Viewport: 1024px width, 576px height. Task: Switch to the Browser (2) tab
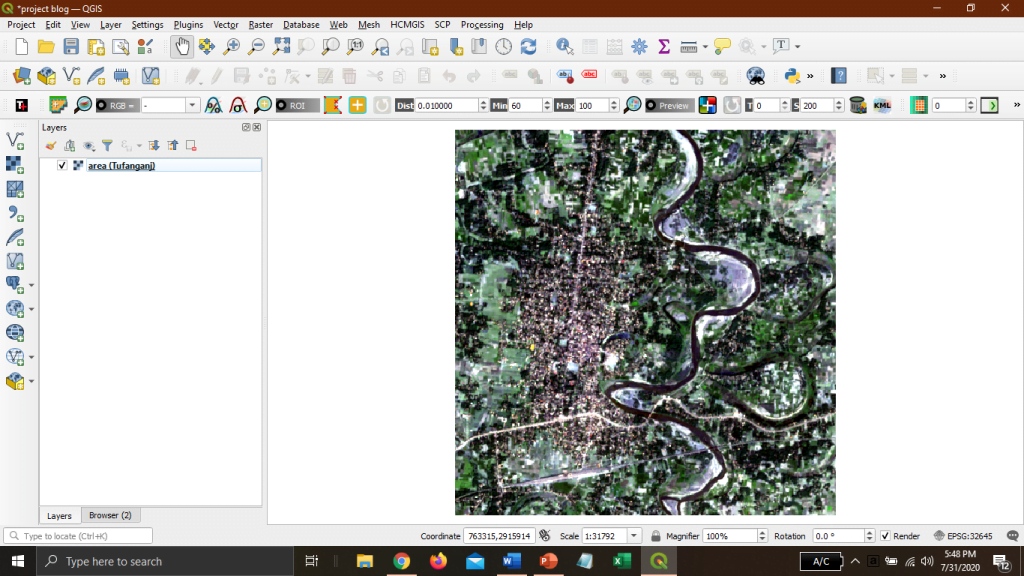(110, 515)
